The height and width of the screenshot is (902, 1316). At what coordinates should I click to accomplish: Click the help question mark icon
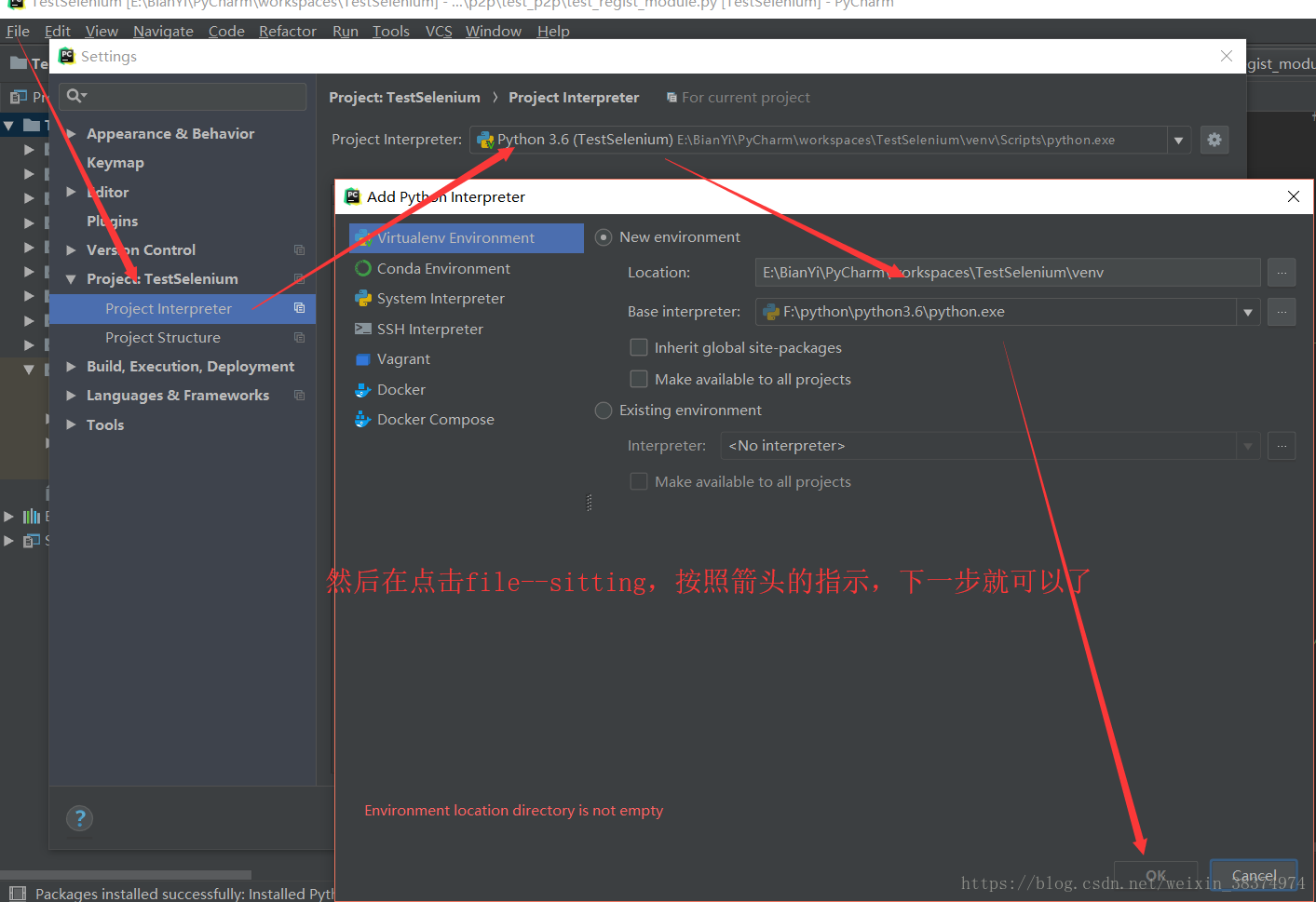[80, 818]
